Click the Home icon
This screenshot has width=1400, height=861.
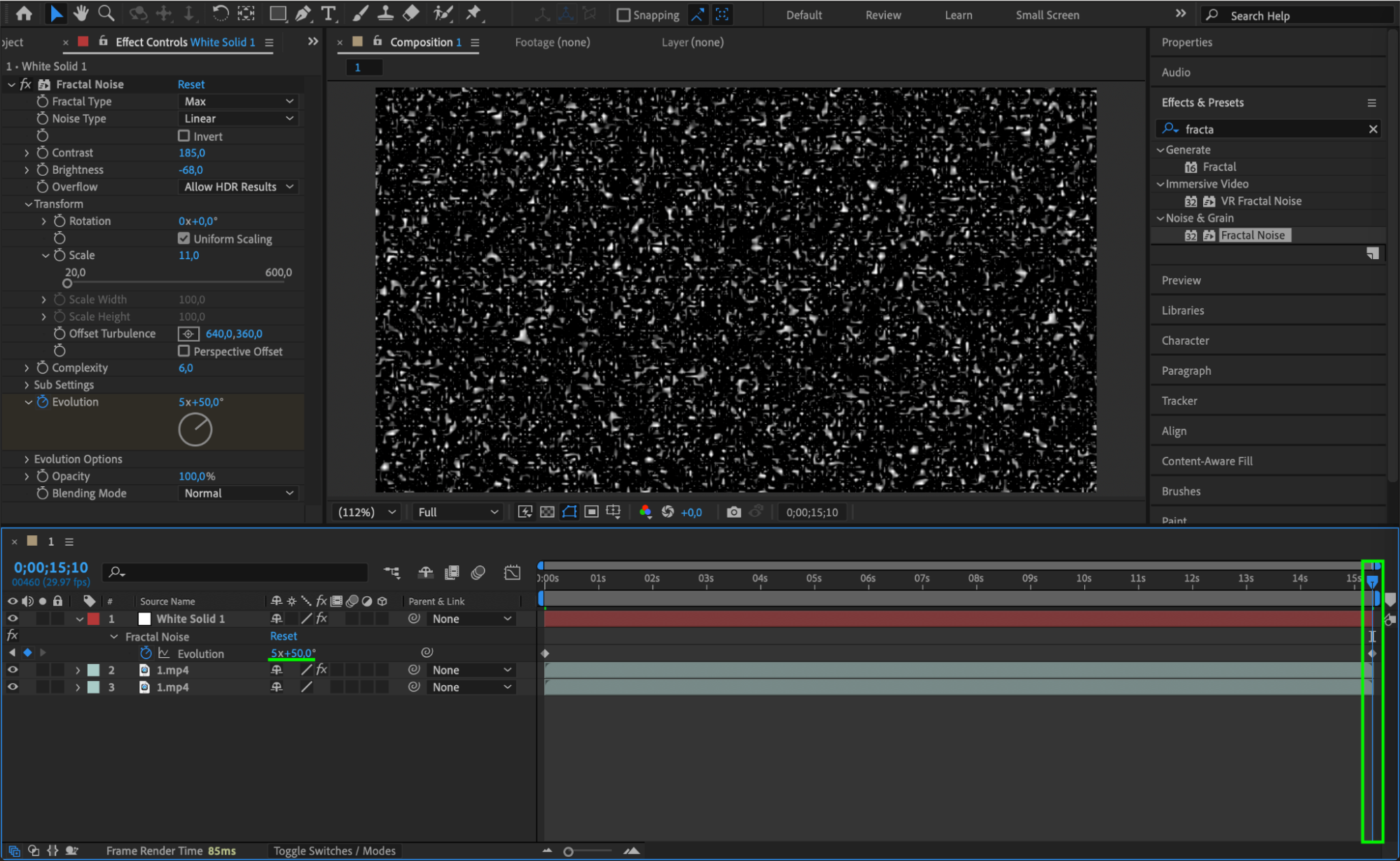coord(24,13)
